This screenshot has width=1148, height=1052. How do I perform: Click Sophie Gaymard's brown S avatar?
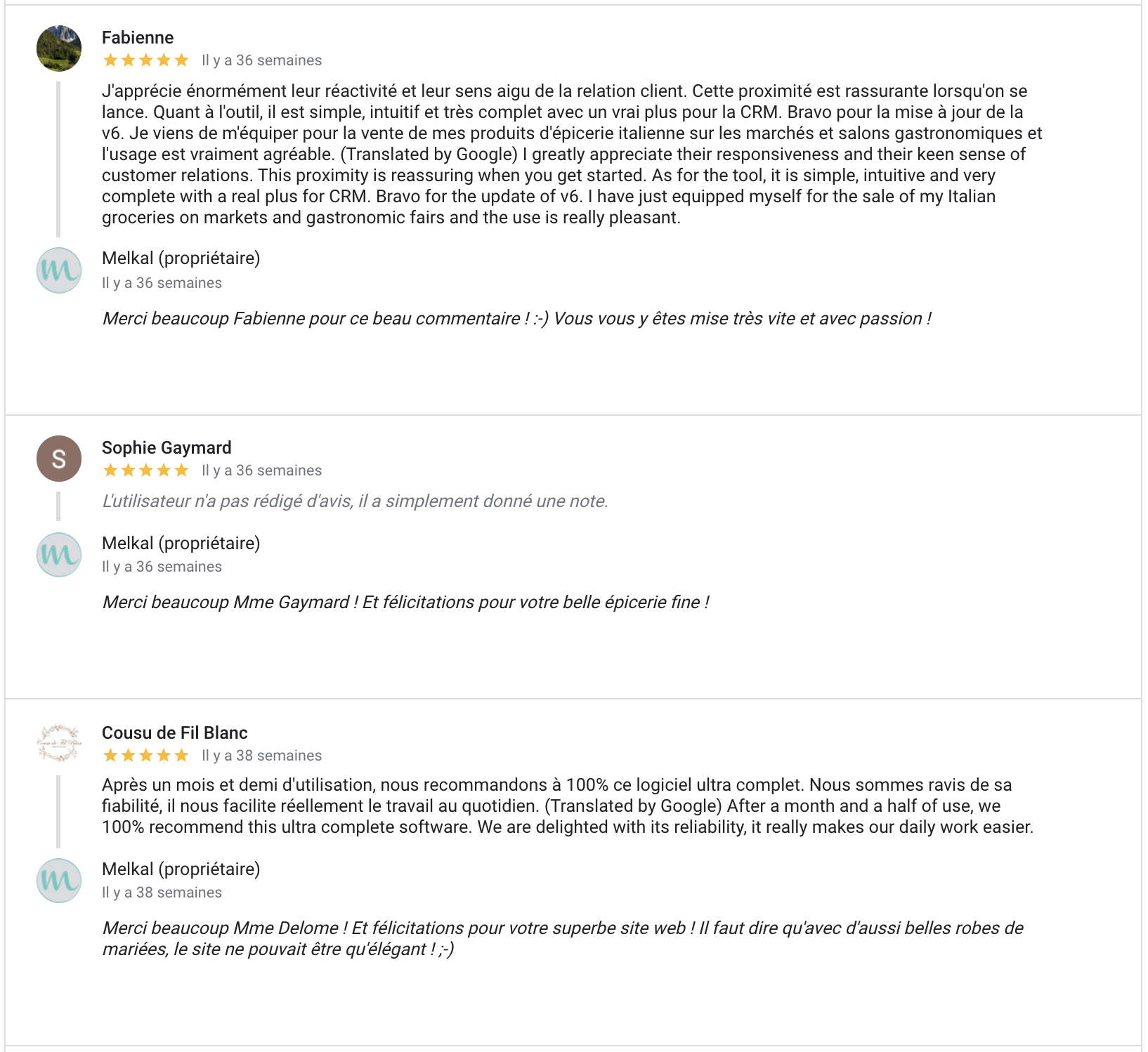point(59,459)
